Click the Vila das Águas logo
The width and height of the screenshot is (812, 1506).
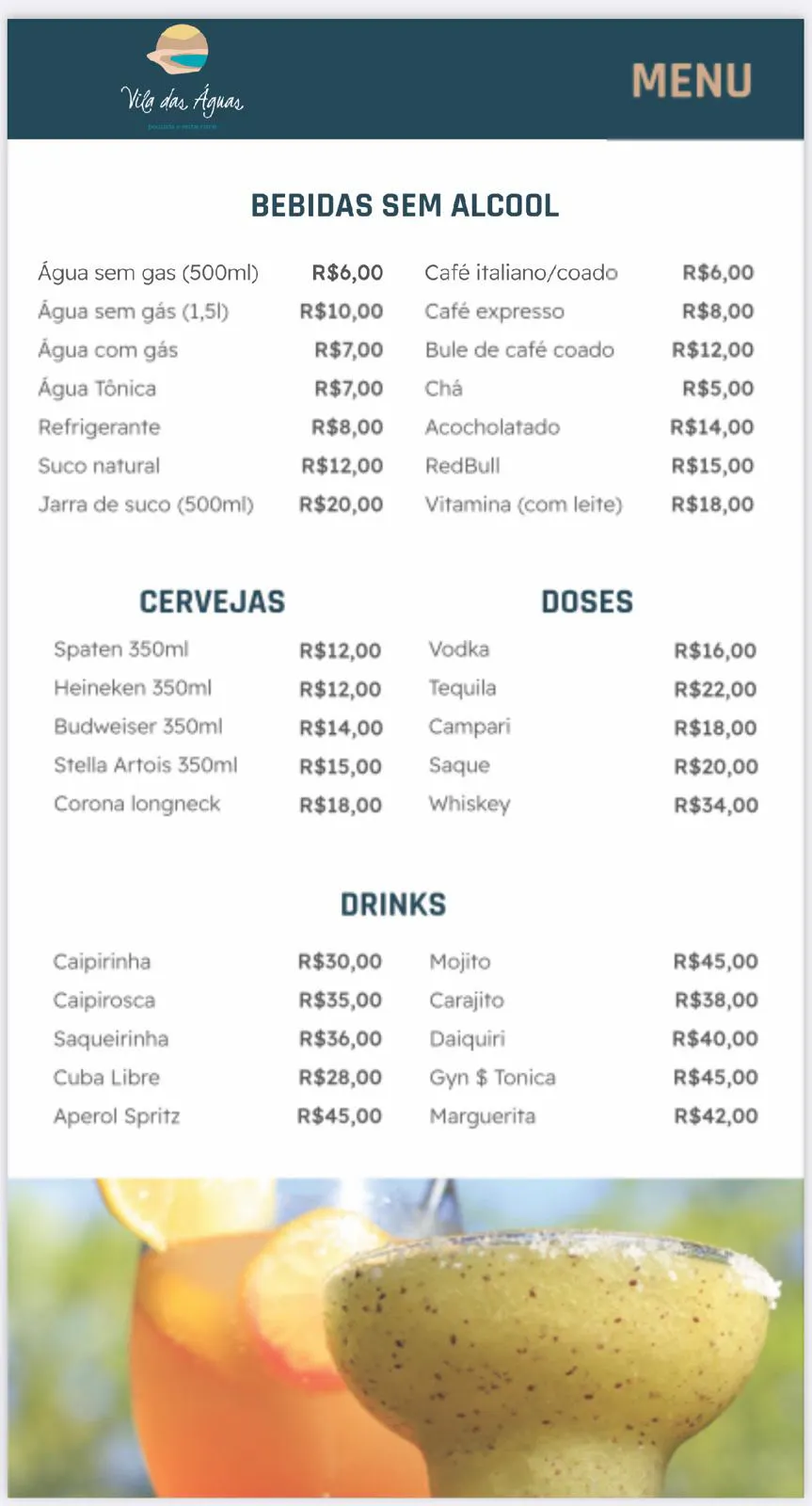(182, 77)
